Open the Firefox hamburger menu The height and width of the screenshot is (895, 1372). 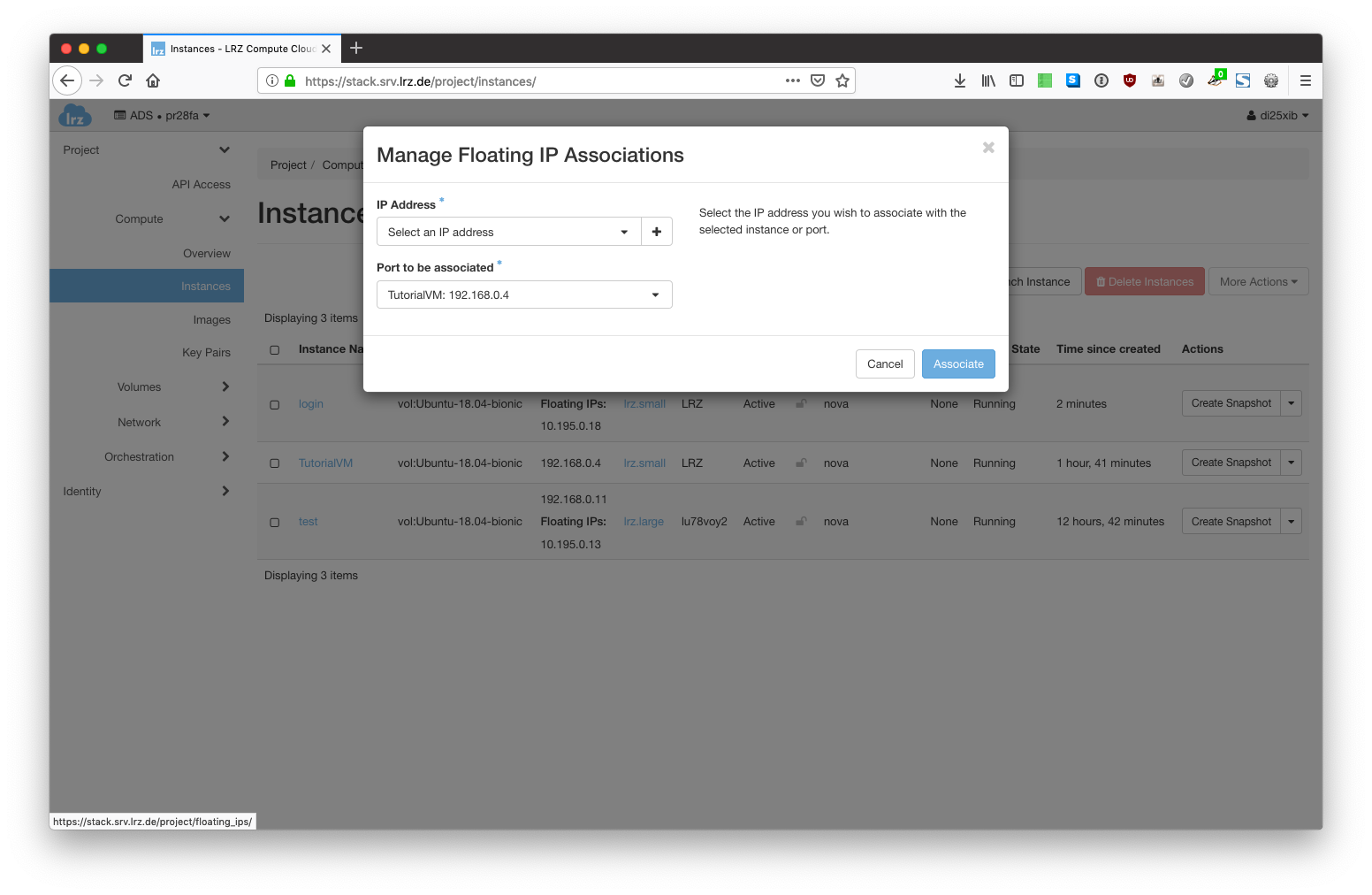[1305, 80]
